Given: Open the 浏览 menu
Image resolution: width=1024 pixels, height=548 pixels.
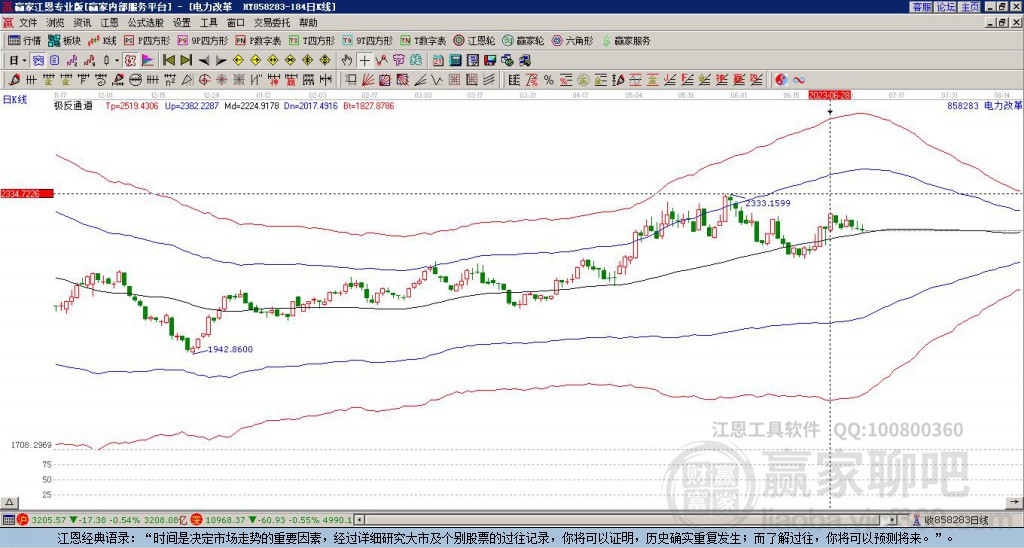Looking at the screenshot, I should 55,23.
